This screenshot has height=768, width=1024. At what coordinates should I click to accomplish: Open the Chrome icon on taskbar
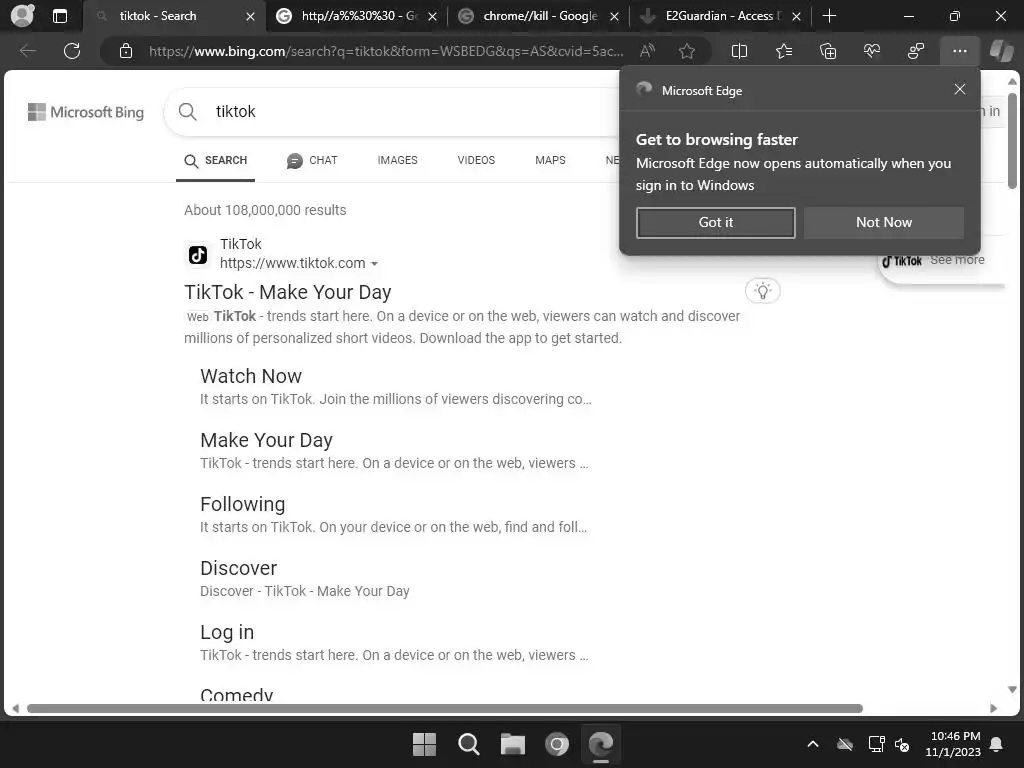[x=556, y=744]
